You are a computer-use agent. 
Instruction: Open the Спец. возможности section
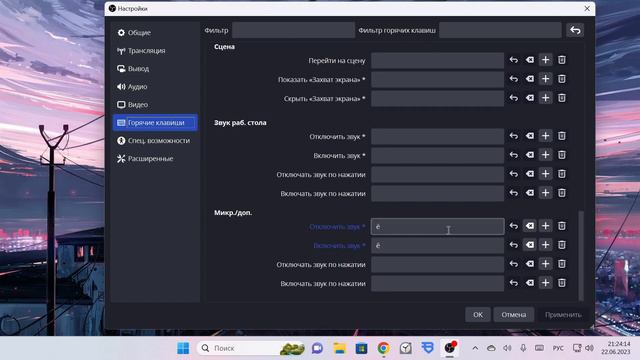(x=155, y=140)
